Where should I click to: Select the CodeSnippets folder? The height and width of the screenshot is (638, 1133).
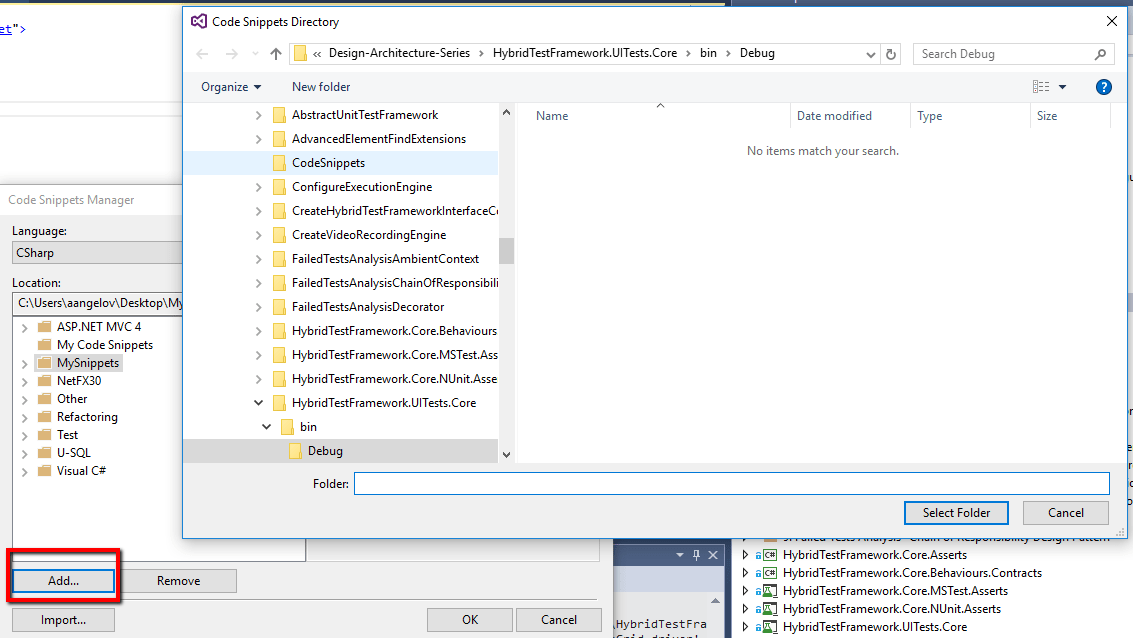328,163
